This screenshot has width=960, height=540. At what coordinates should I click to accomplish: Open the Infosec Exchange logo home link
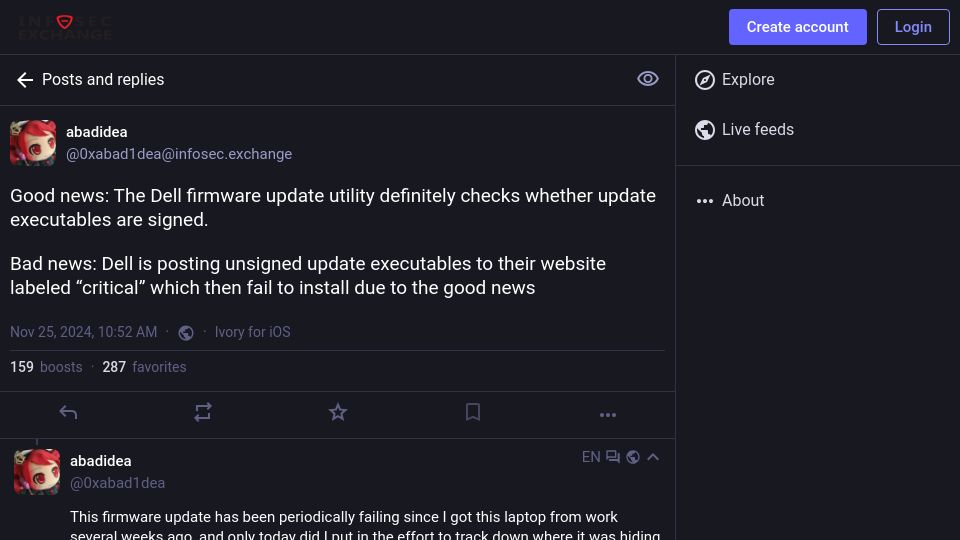click(65, 27)
